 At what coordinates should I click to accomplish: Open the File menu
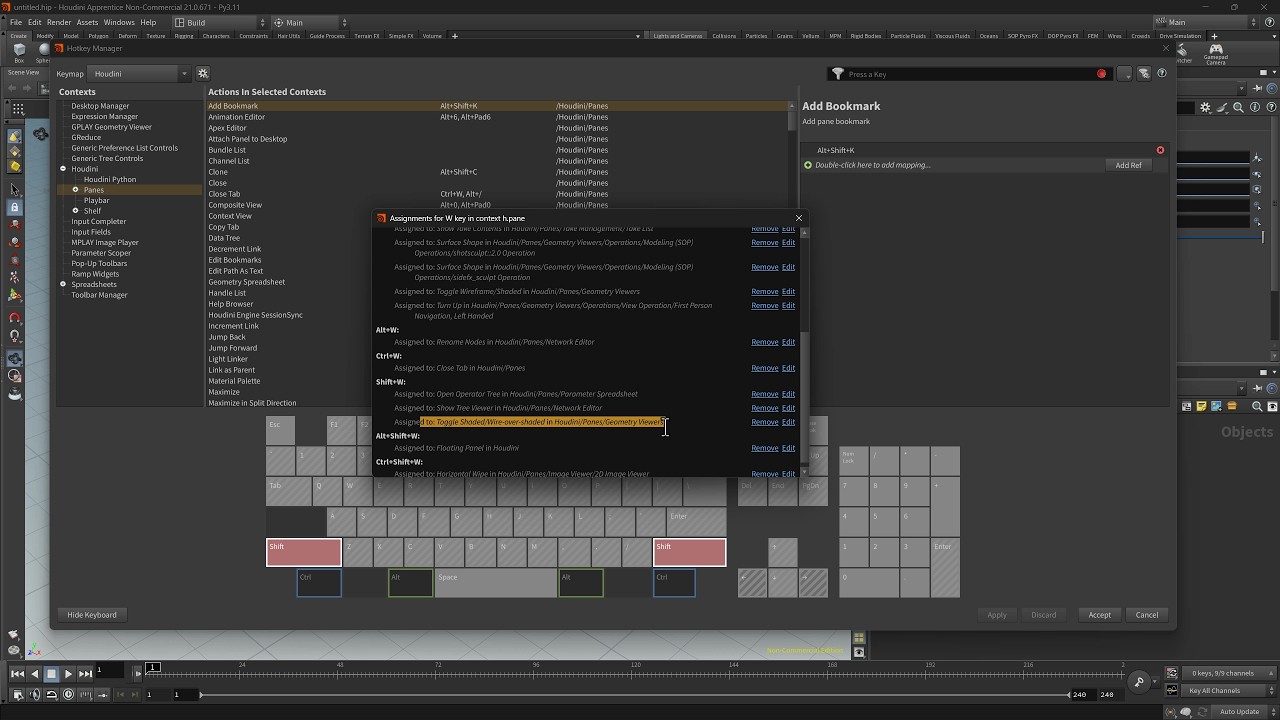click(16, 22)
